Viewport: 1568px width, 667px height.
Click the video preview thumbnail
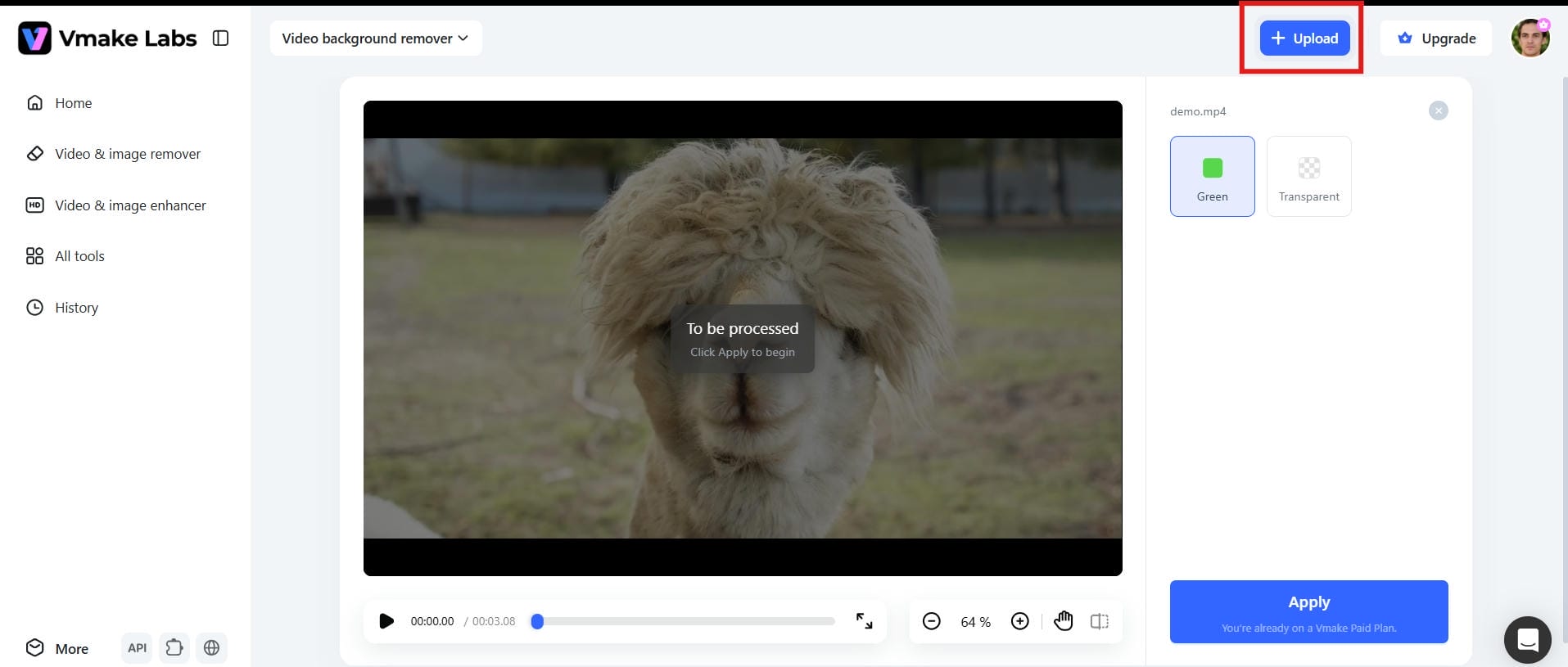pos(743,338)
